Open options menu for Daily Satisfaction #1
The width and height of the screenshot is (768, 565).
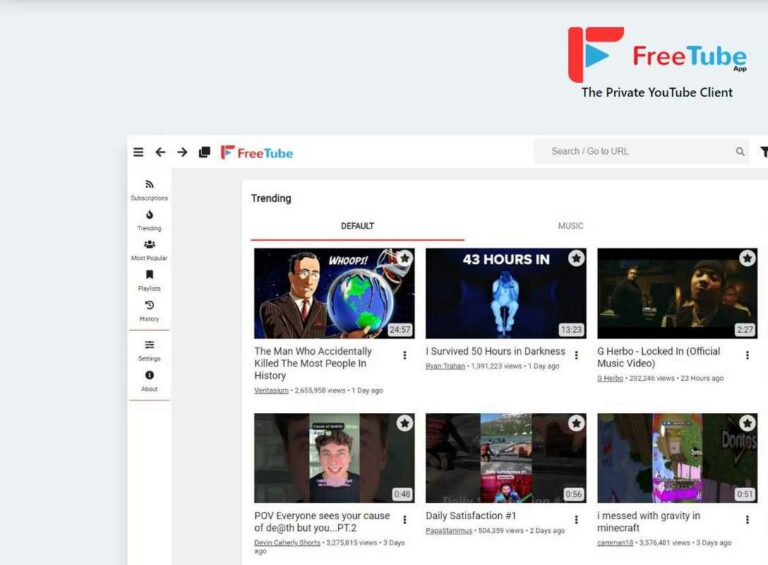point(576,519)
